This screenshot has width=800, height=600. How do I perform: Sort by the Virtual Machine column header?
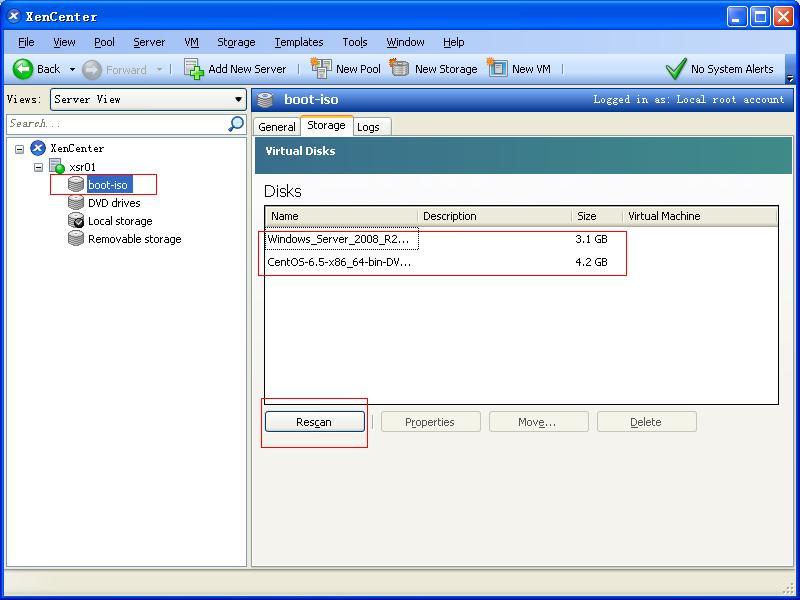700,216
